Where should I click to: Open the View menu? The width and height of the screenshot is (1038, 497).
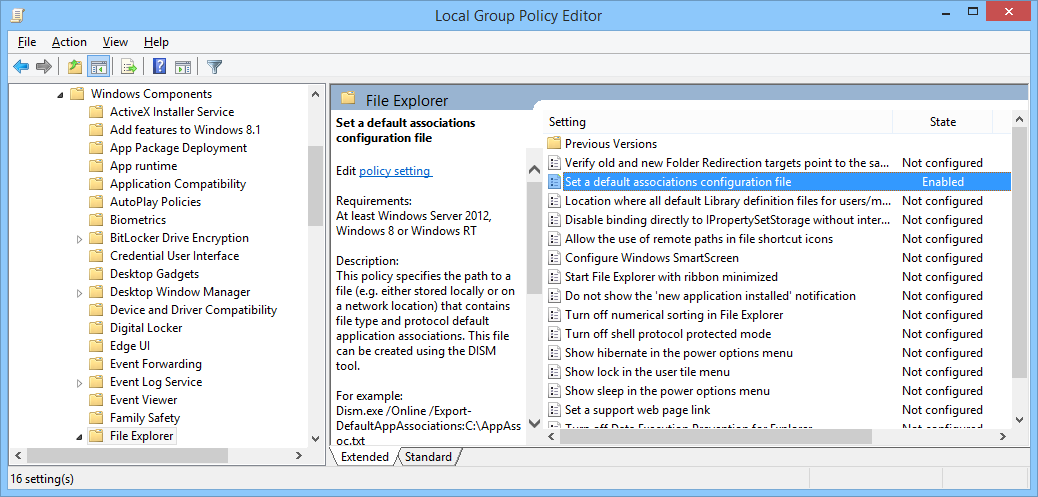pos(115,42)
